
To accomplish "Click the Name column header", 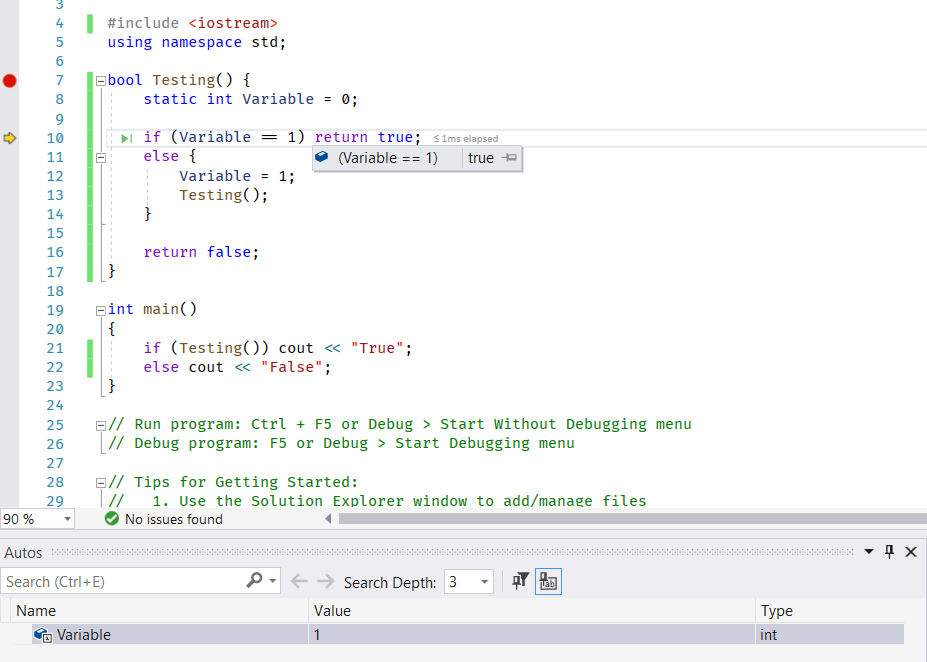I will (159, 611).
